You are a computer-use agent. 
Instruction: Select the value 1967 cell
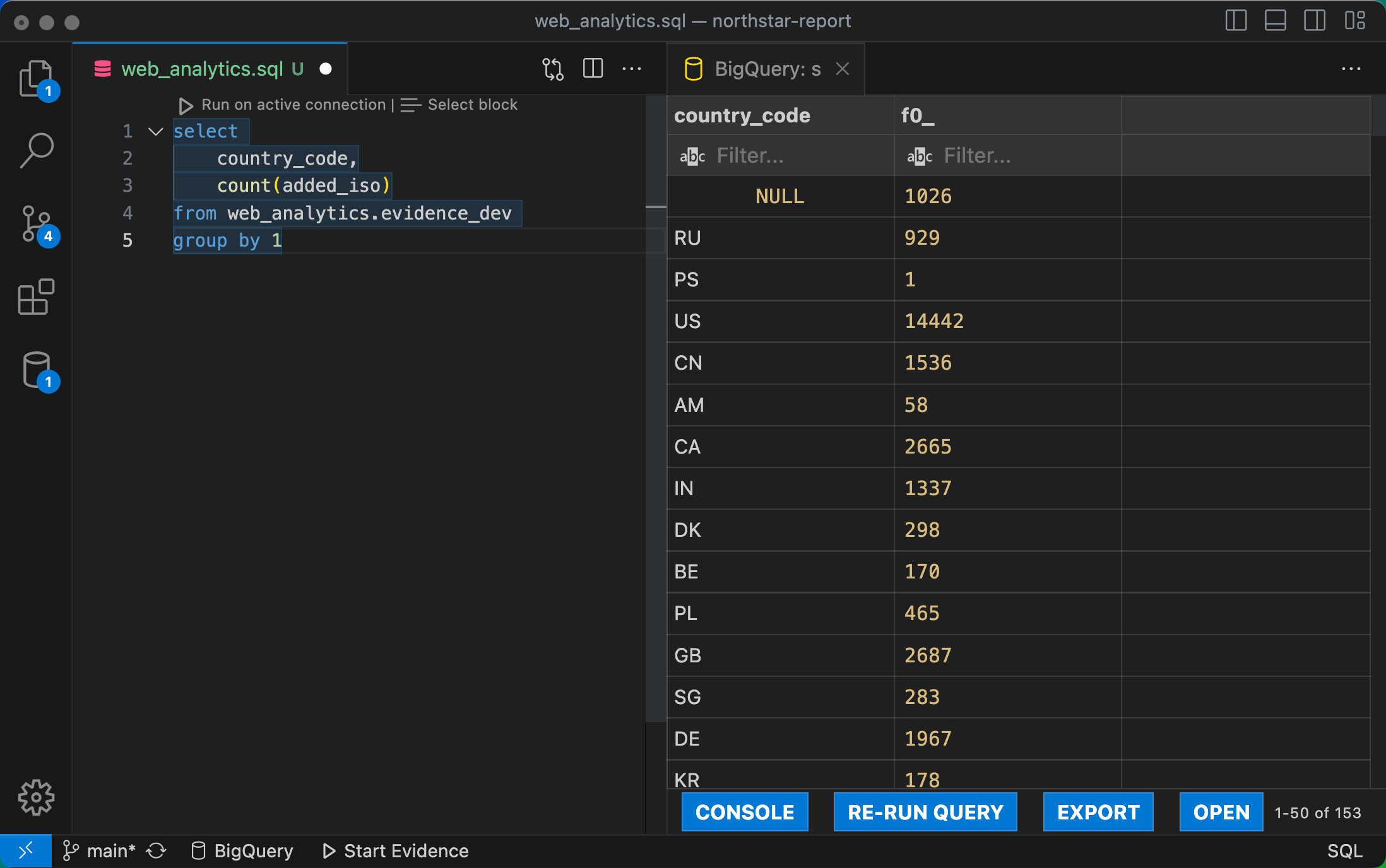tap(1007, 739)
